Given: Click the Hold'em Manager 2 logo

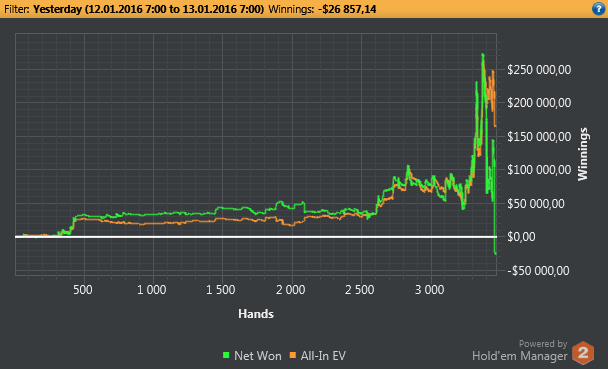Looking at the screenshot, I should coord(583,352).
